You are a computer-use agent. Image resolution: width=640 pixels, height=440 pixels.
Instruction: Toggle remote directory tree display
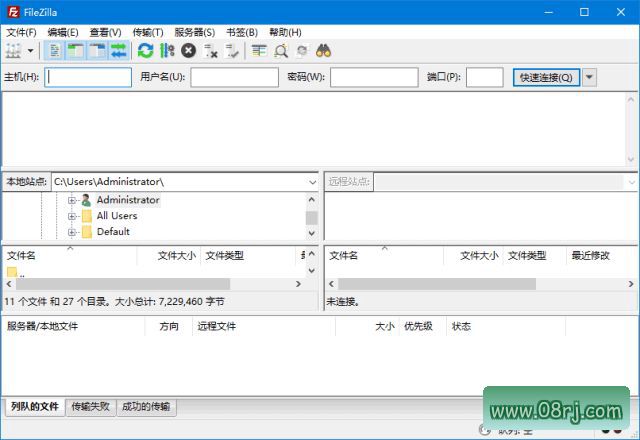(97, 50)
